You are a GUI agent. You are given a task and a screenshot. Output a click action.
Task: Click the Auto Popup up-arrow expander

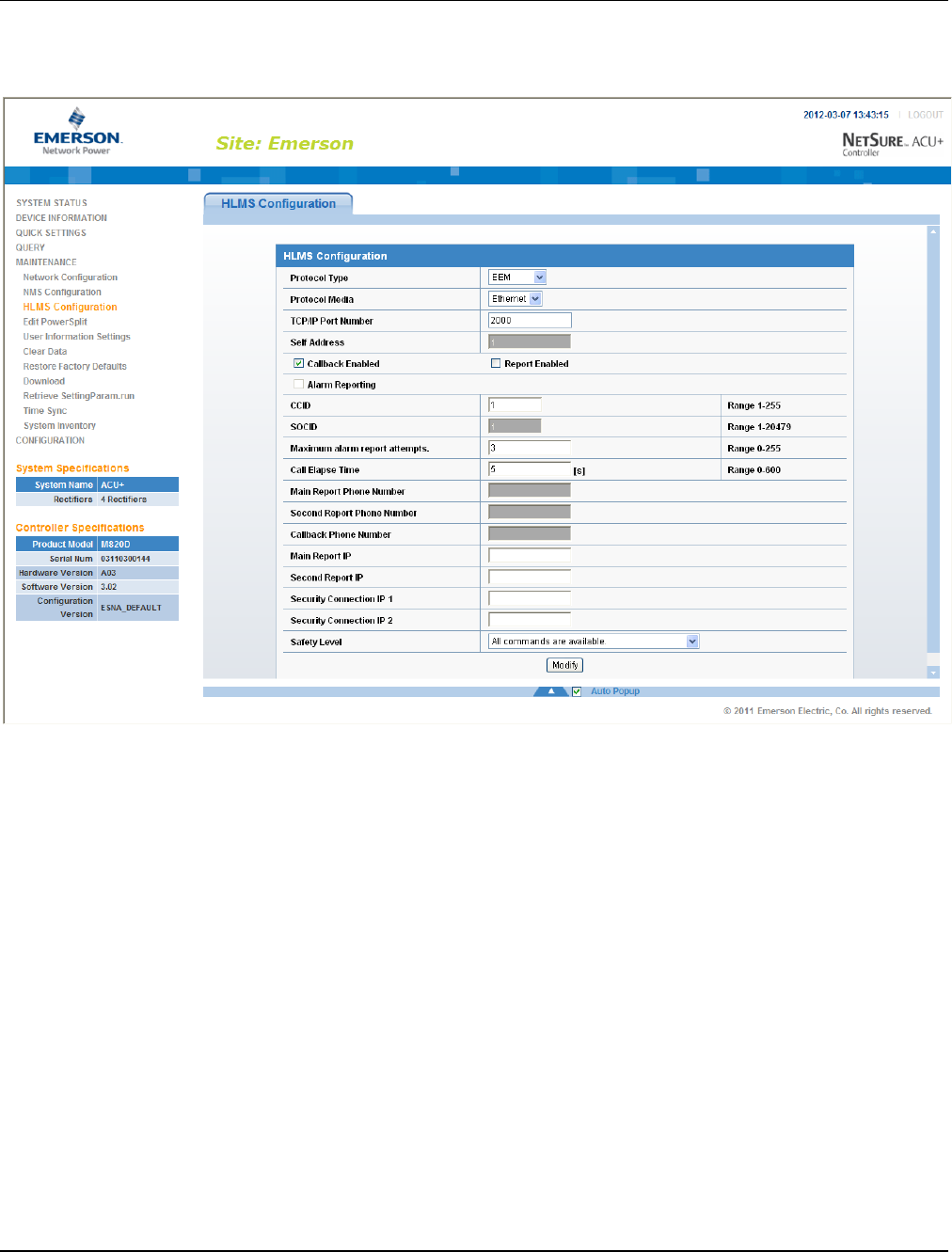(551, 691)
